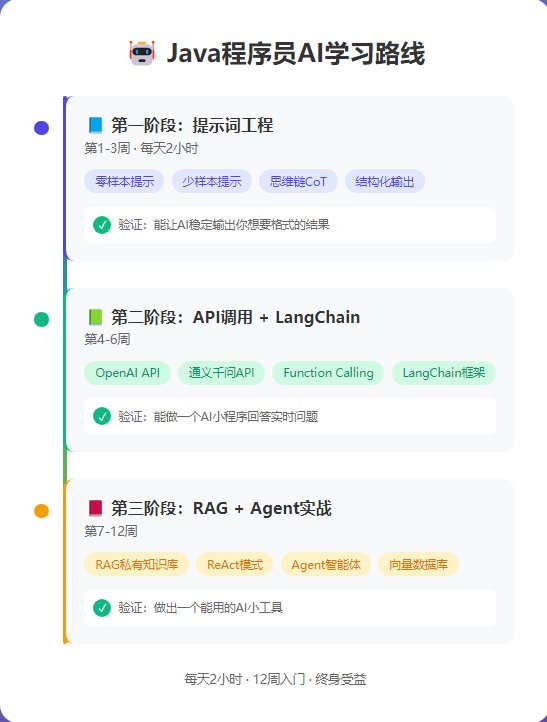Image resolution: width=547 pixels, height=722 pixels.
Task: Click the LangChain框架 tag
Action: tap(444, 373)
